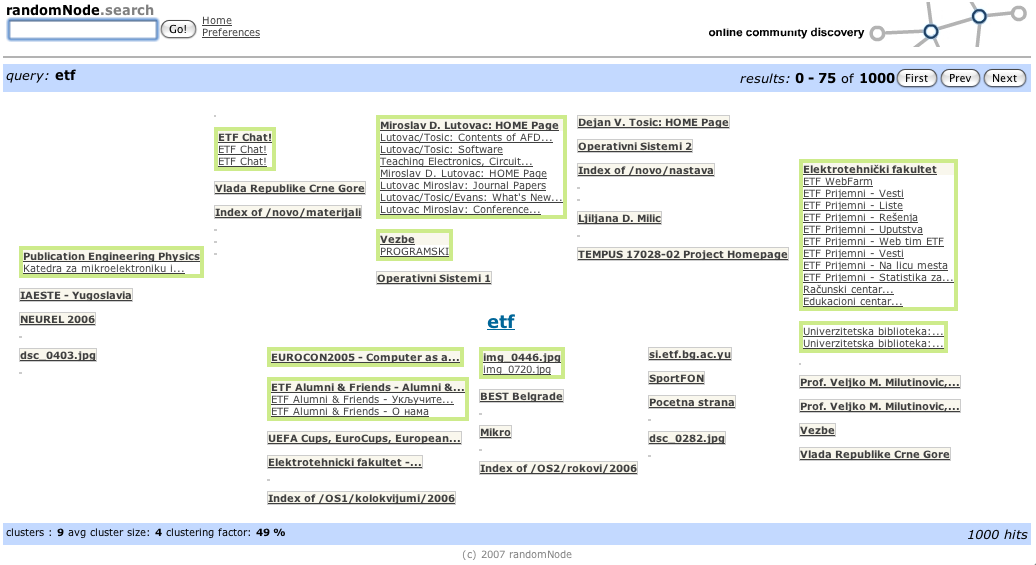The image size is (1036, 565).
Task: Open the PROGRAMSKI sub-result
Action: coord(414,252)
